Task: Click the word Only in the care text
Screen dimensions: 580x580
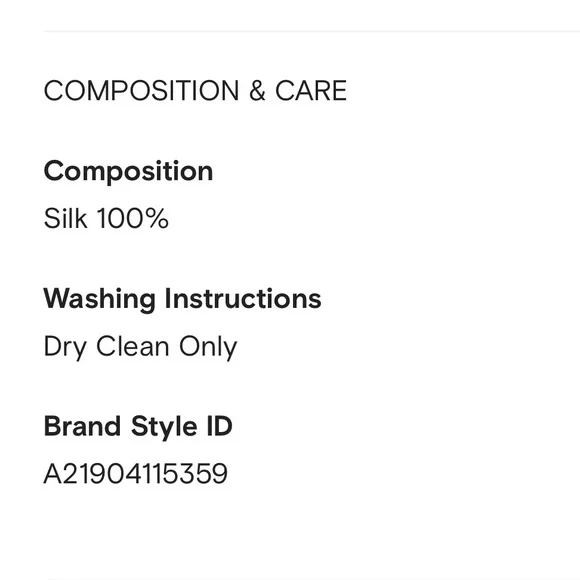Action: coord(208,347)
